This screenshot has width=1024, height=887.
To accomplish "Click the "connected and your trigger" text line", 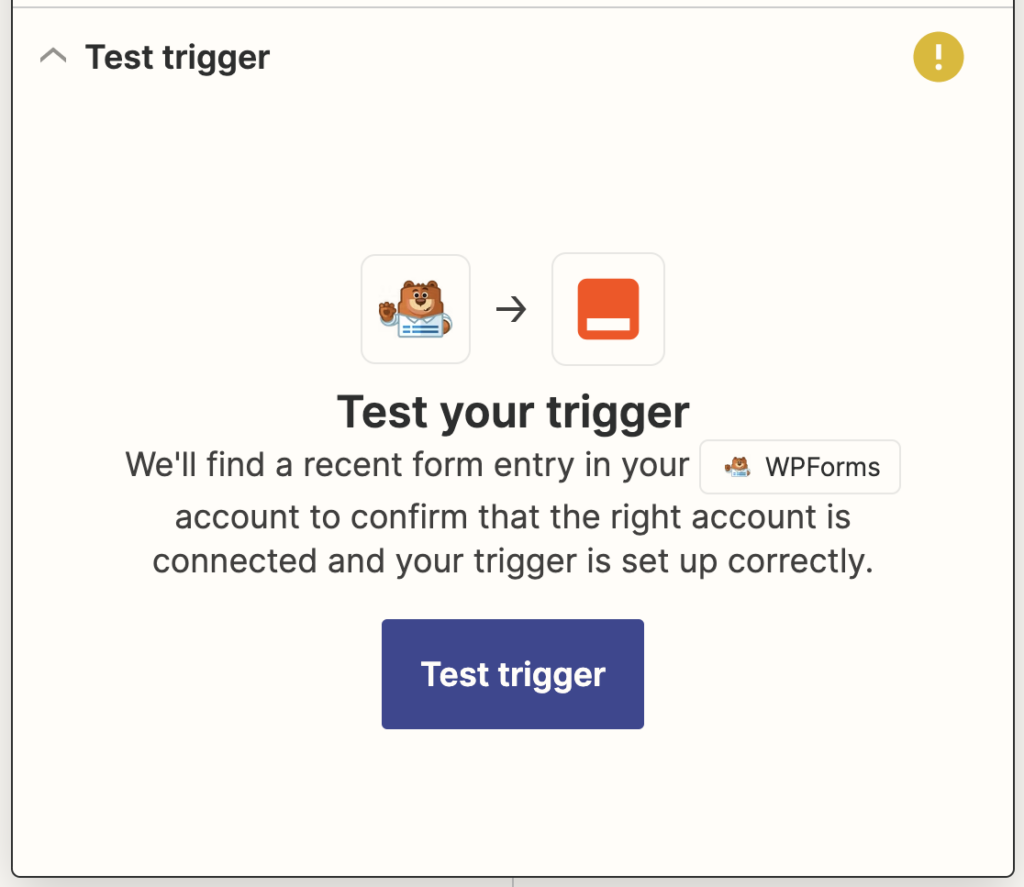I will click(x=513, y=561).
